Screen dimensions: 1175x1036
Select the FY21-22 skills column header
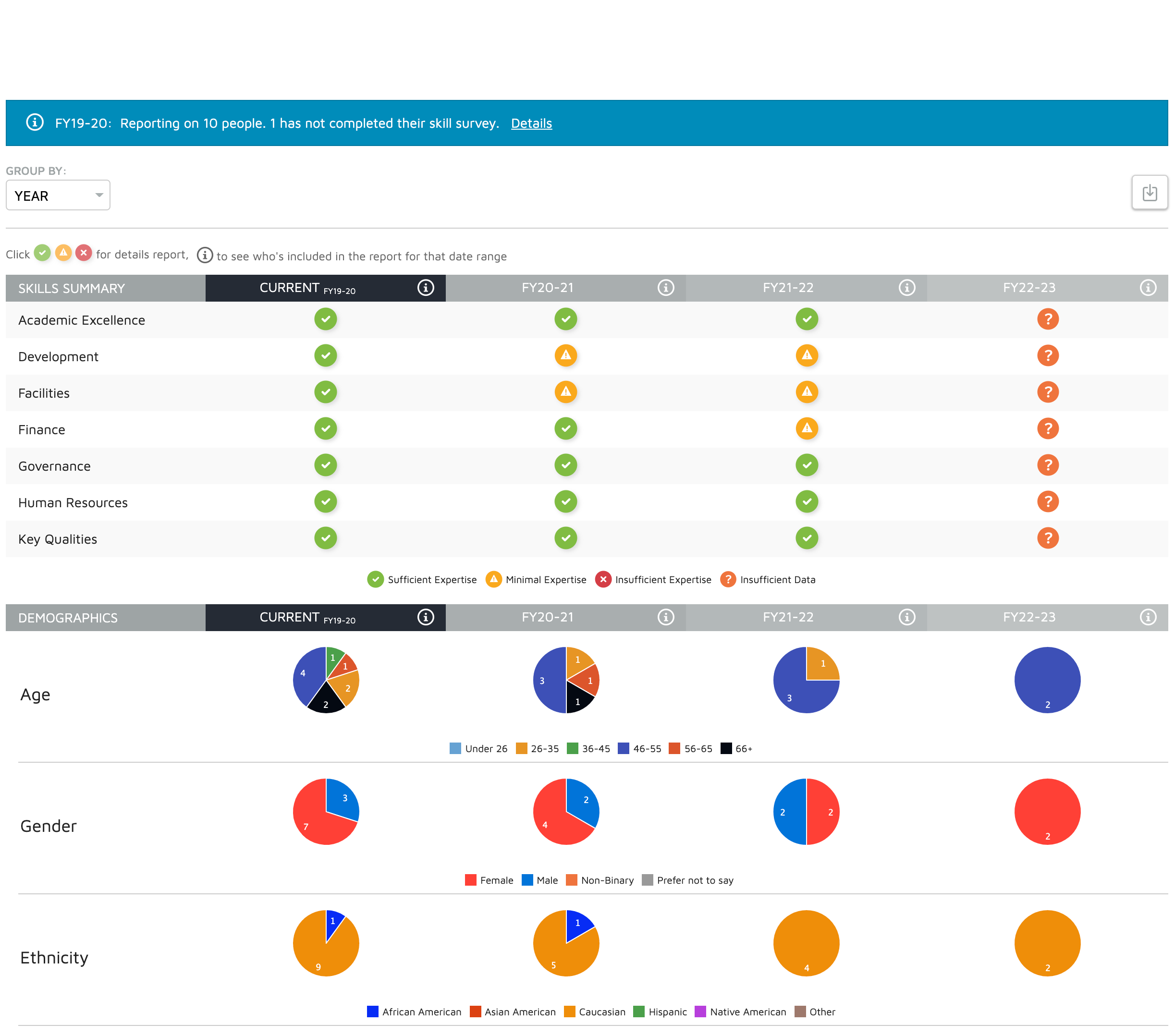point(806,288)
